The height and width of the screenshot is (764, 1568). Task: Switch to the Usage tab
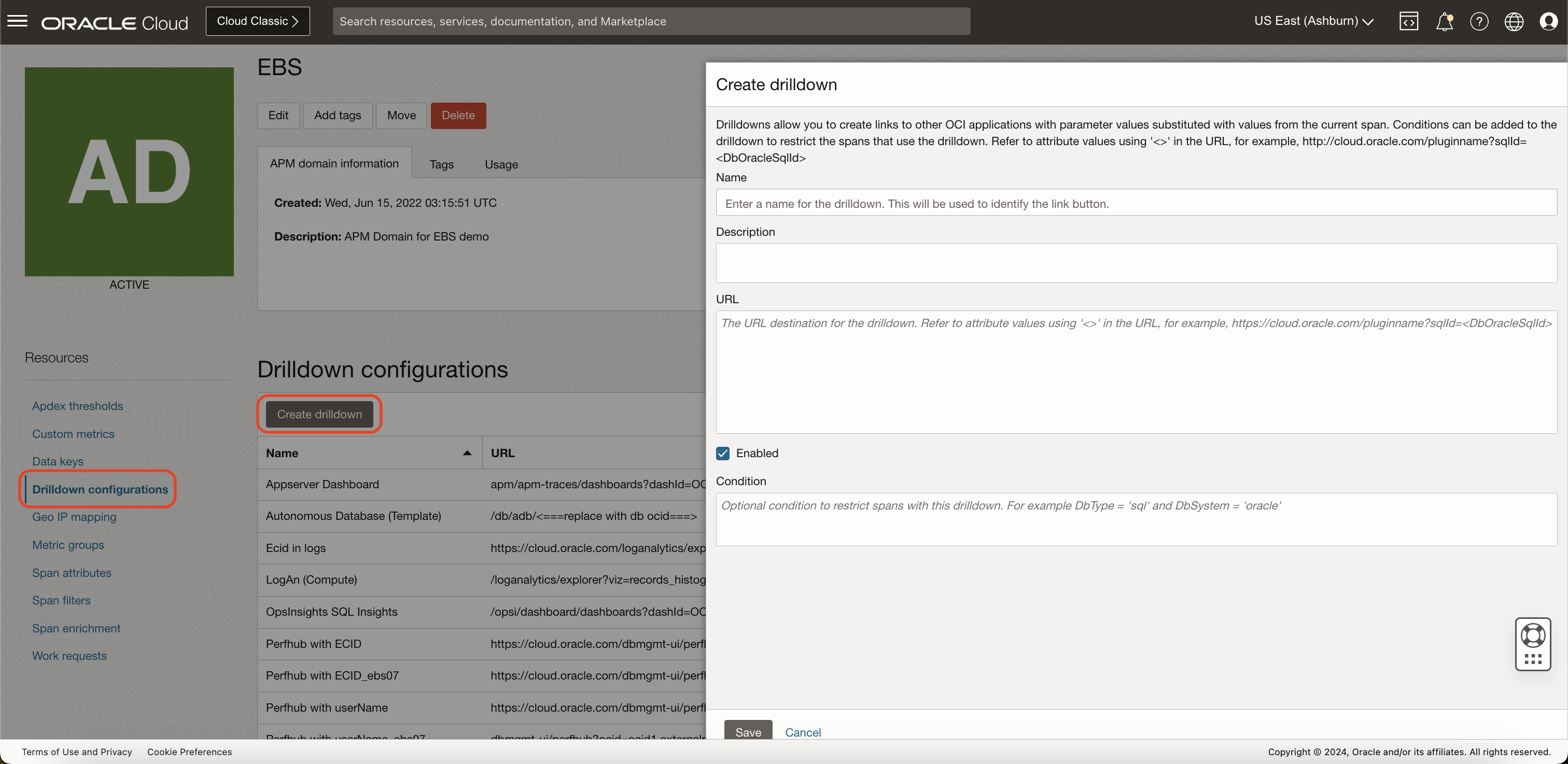(x=501, y=164)
